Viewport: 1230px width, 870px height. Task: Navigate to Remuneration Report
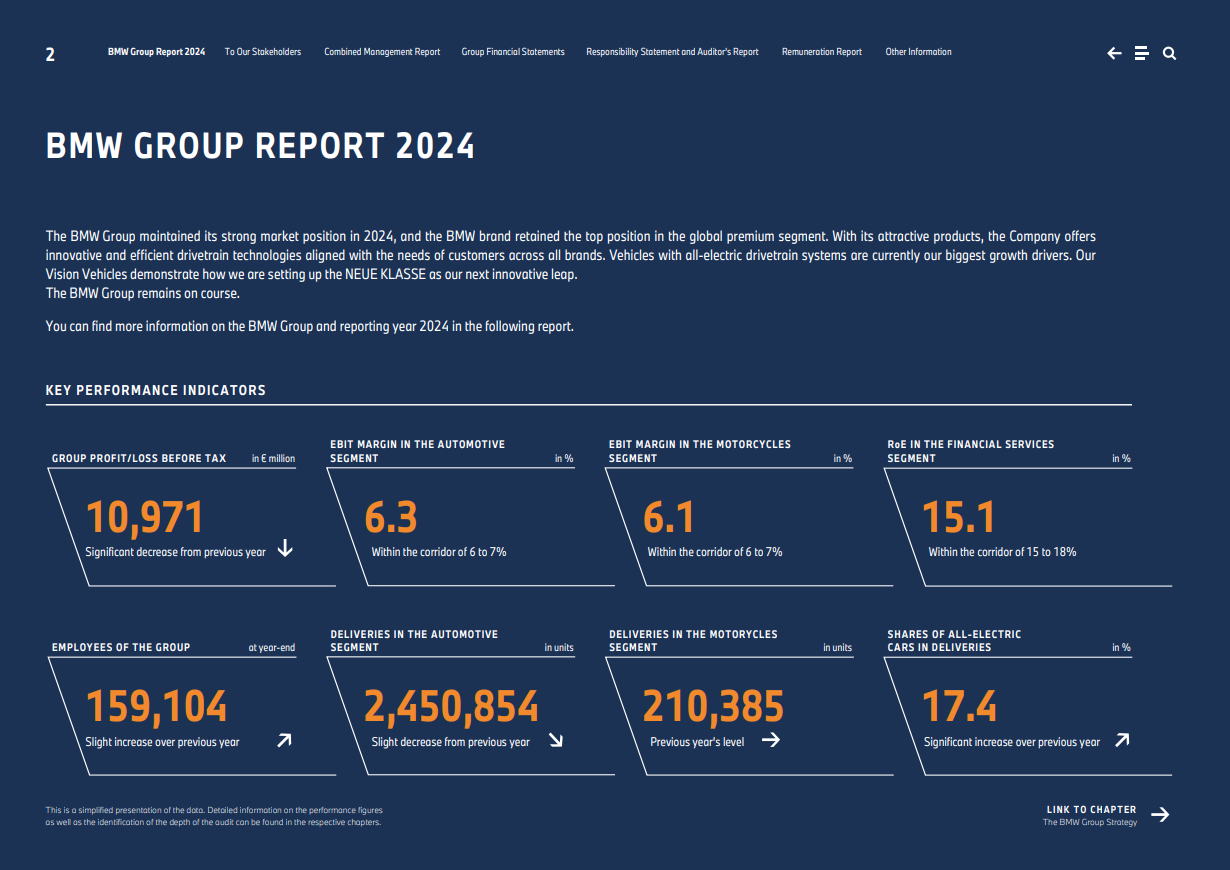click(821, 52)
